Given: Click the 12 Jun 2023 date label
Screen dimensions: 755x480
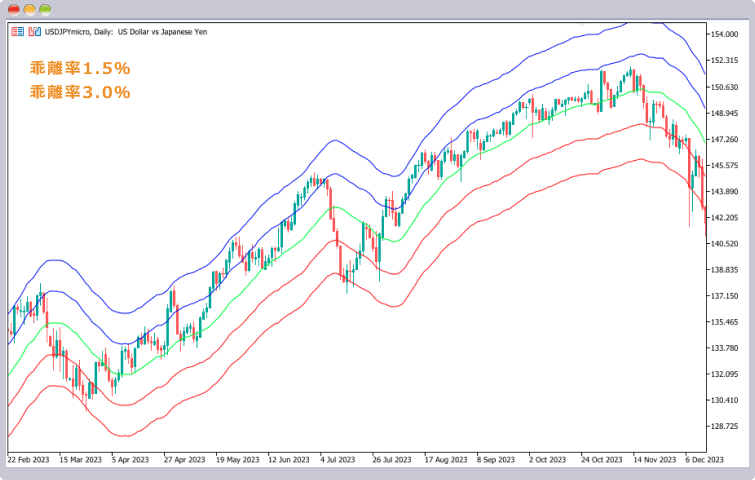Looking at the screenshot, I should point(289,460).
